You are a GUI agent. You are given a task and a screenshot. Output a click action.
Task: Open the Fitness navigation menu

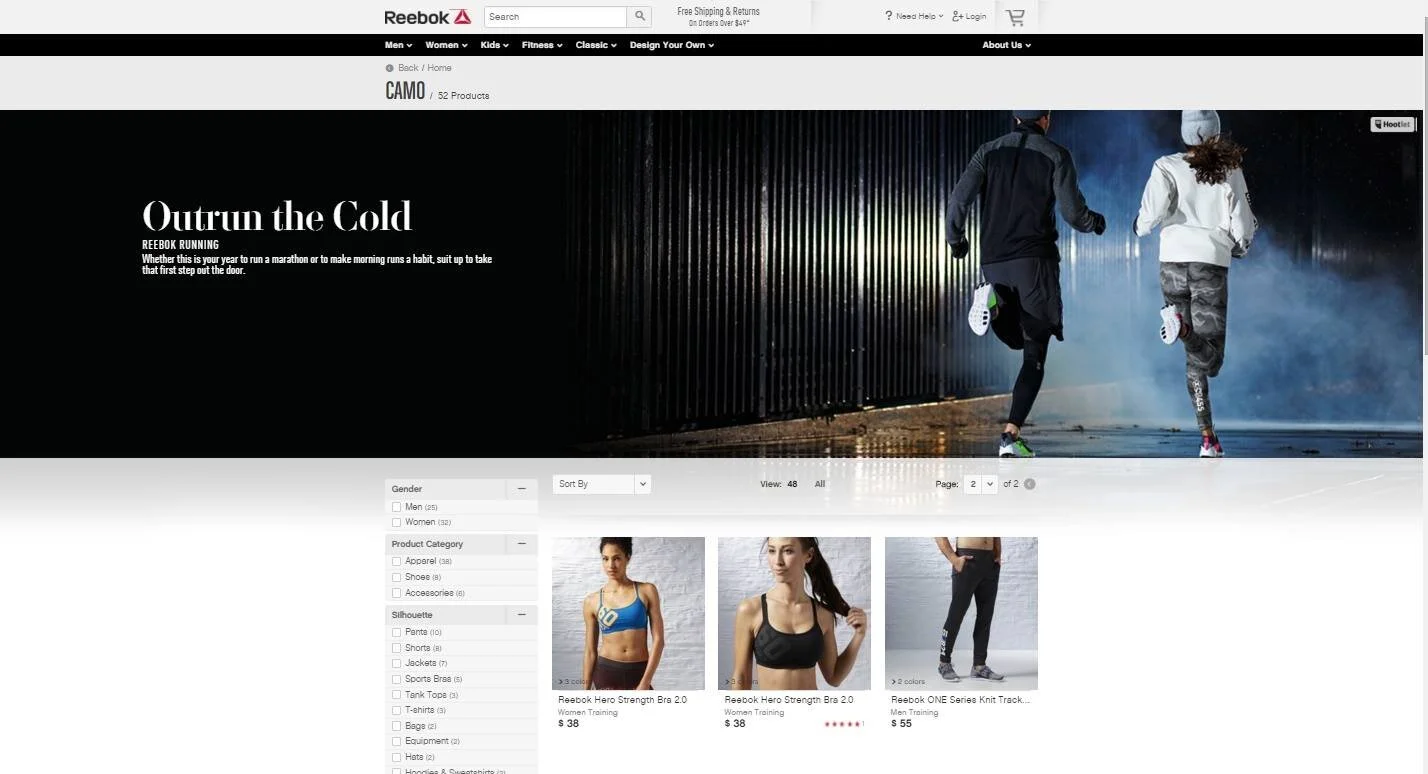point(542,45)
